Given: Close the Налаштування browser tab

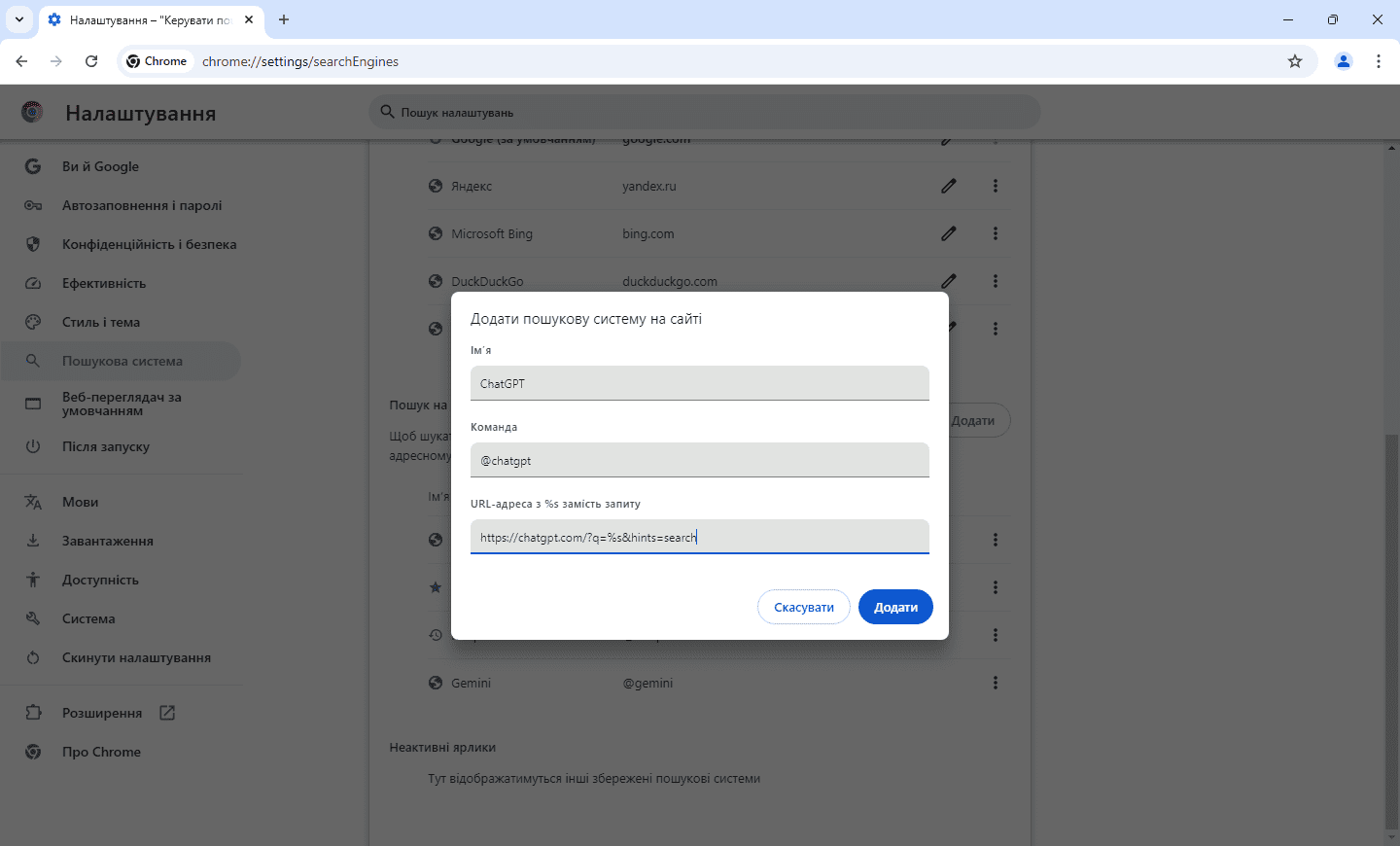Looking at the screenshot, I should pos(249,19).
